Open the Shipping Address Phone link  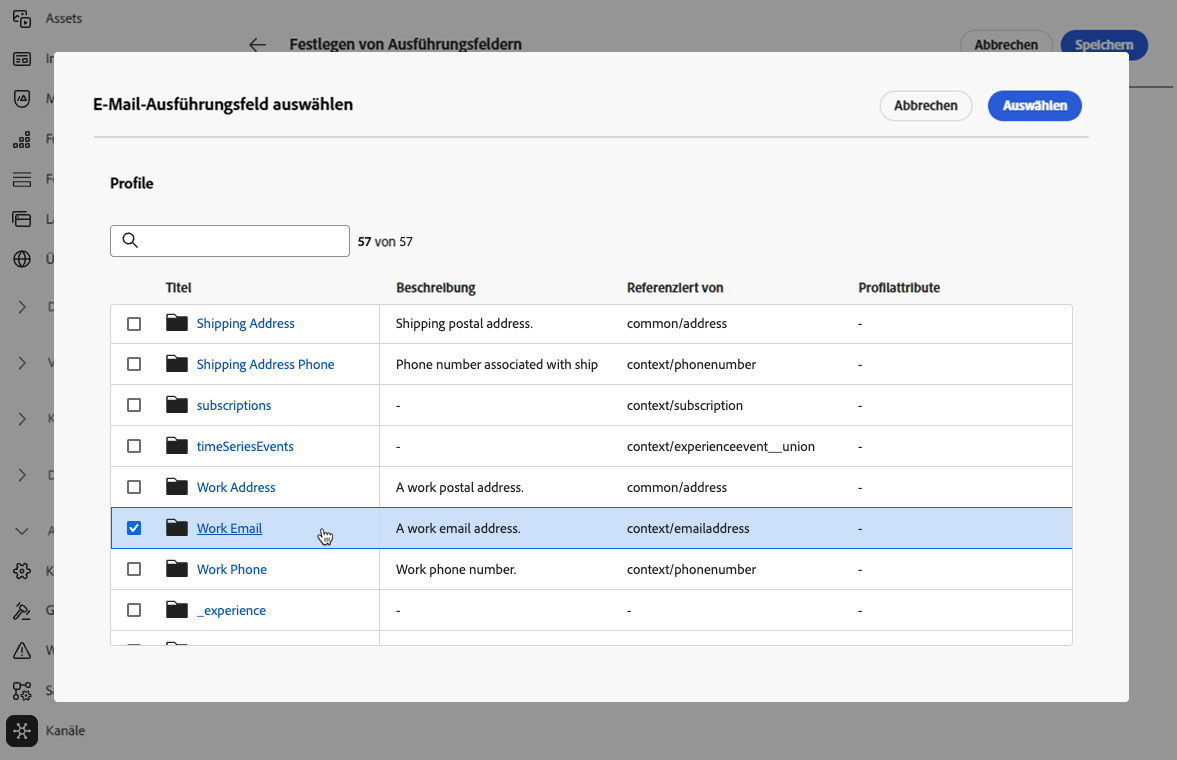point(265,364)
